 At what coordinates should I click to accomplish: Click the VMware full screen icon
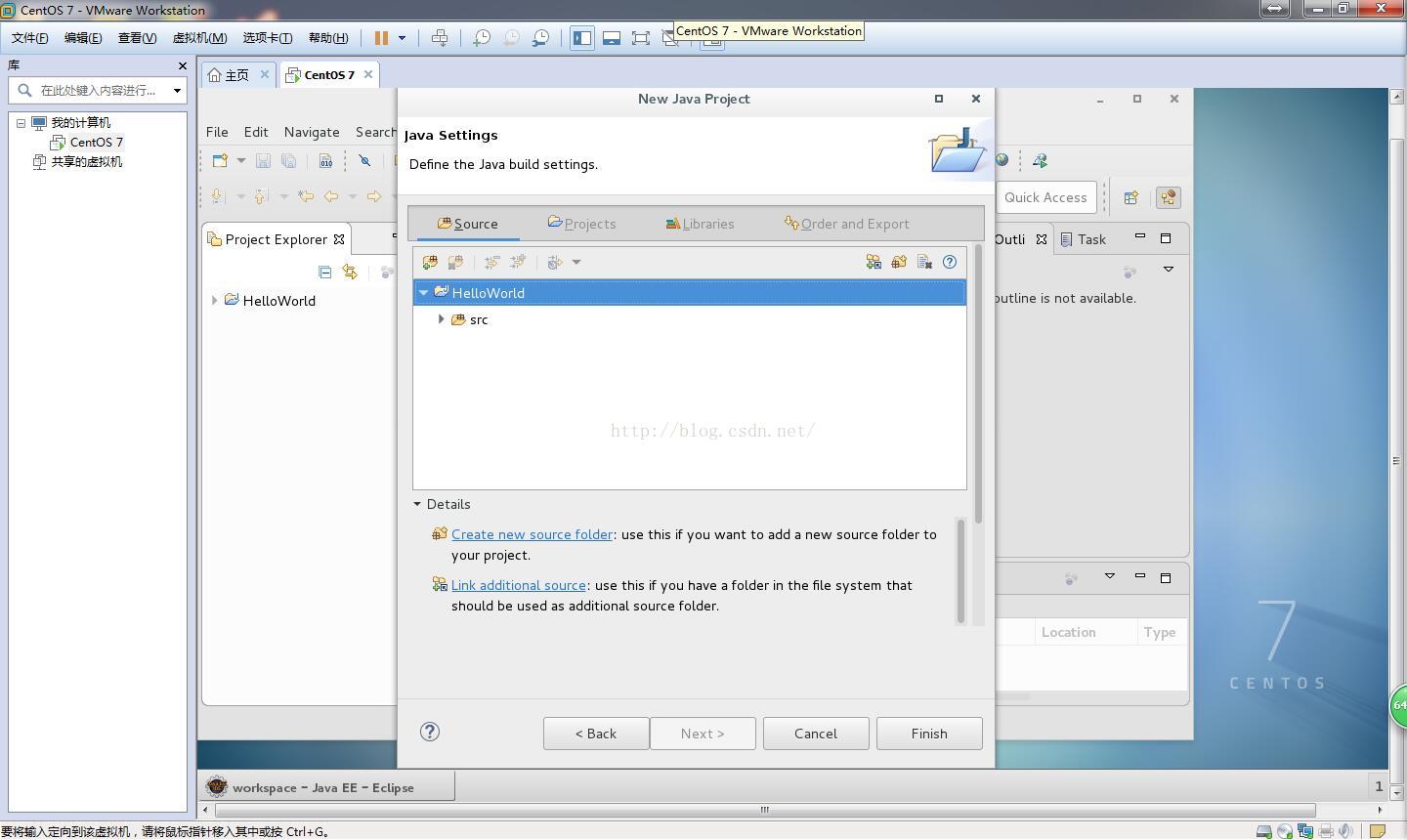(x=641, y=38)
